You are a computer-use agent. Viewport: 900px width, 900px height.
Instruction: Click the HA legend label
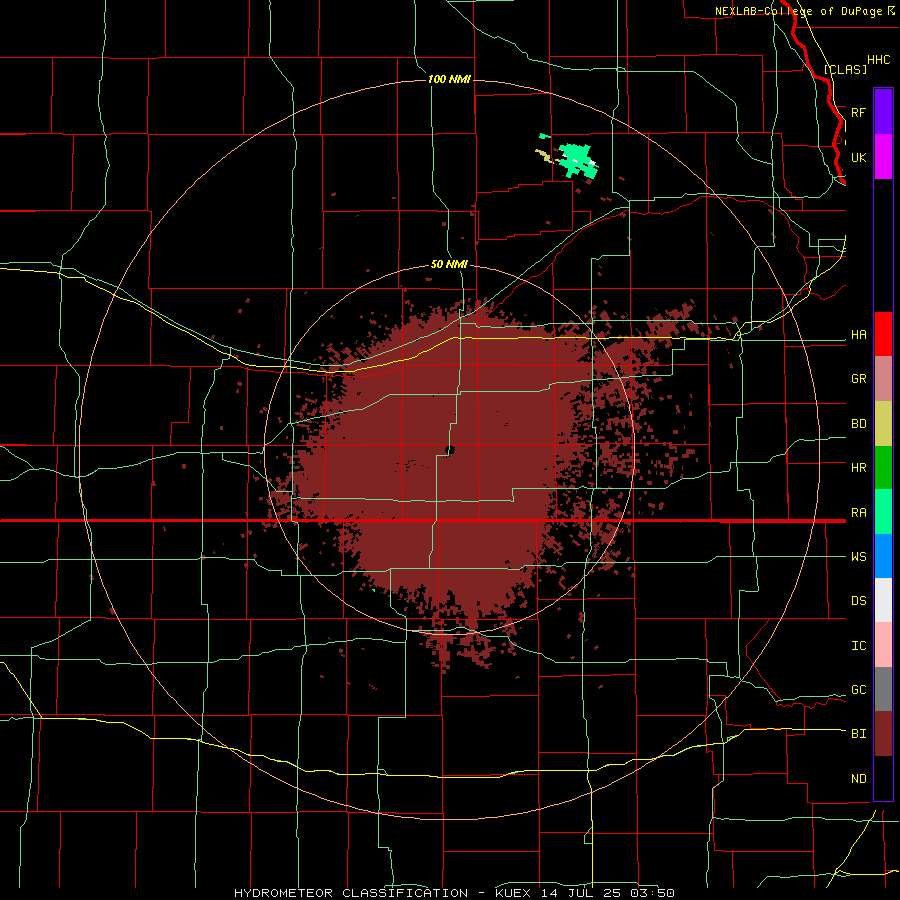(858, 335)
